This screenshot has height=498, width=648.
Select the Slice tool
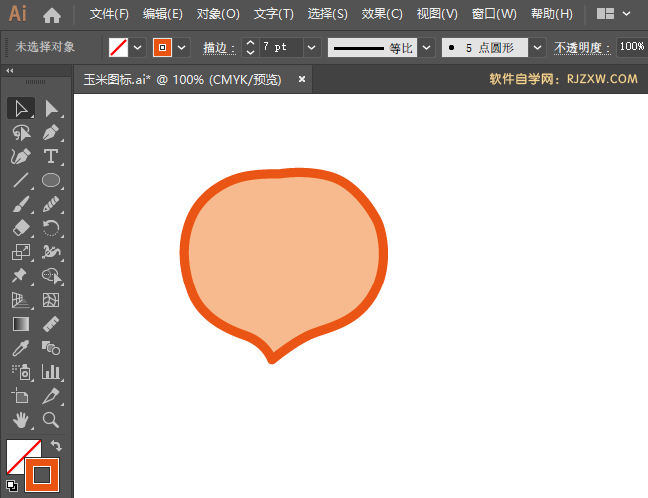click(x=51, y=396)
